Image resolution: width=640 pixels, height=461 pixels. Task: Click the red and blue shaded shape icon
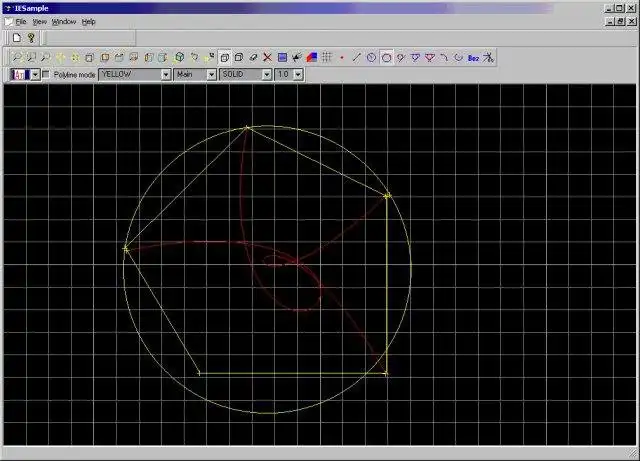click(312, 58)
